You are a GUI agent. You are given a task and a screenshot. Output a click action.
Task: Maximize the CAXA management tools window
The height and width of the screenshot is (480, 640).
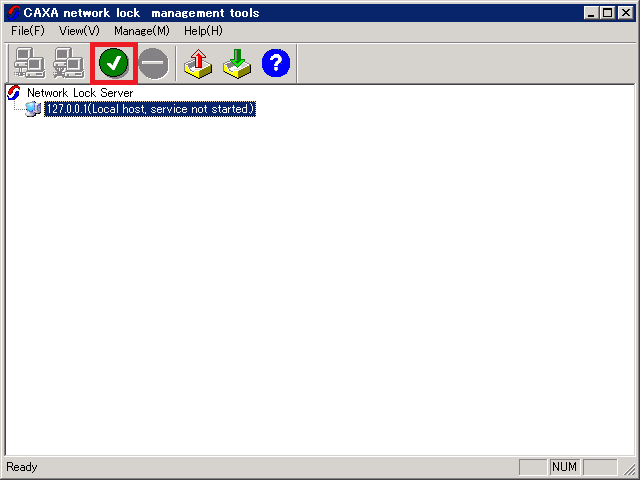click(607, 13)
